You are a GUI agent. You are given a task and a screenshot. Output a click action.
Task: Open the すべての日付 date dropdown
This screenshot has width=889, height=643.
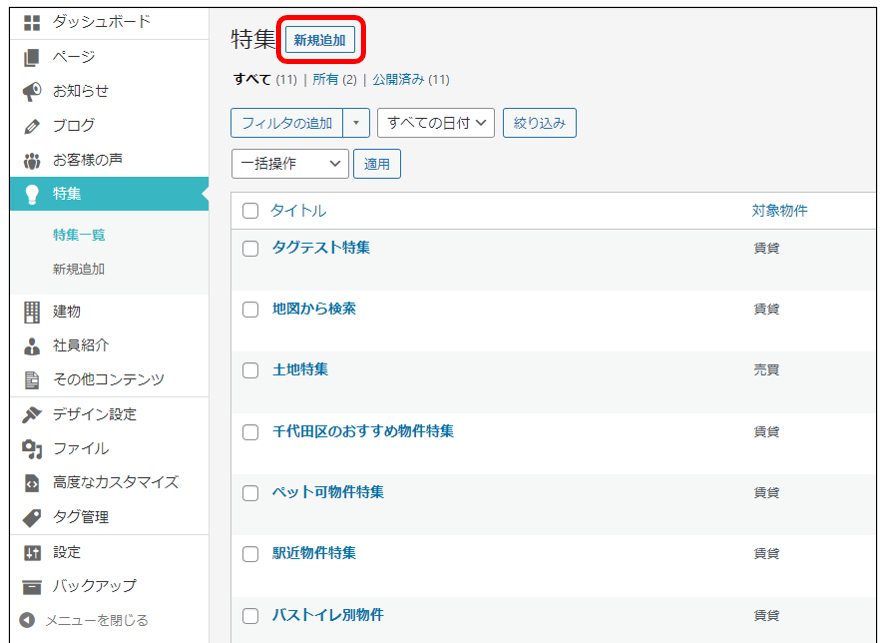(x=436, y=123)
